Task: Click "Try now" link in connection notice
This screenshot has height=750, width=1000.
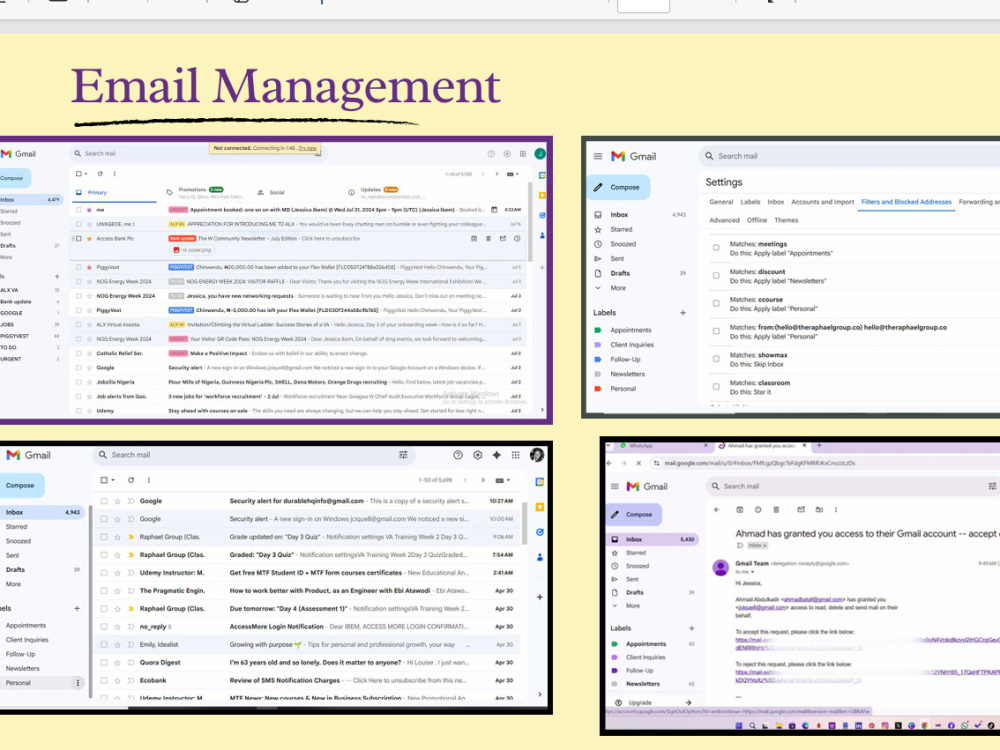Action: click(x=307, y=148)
